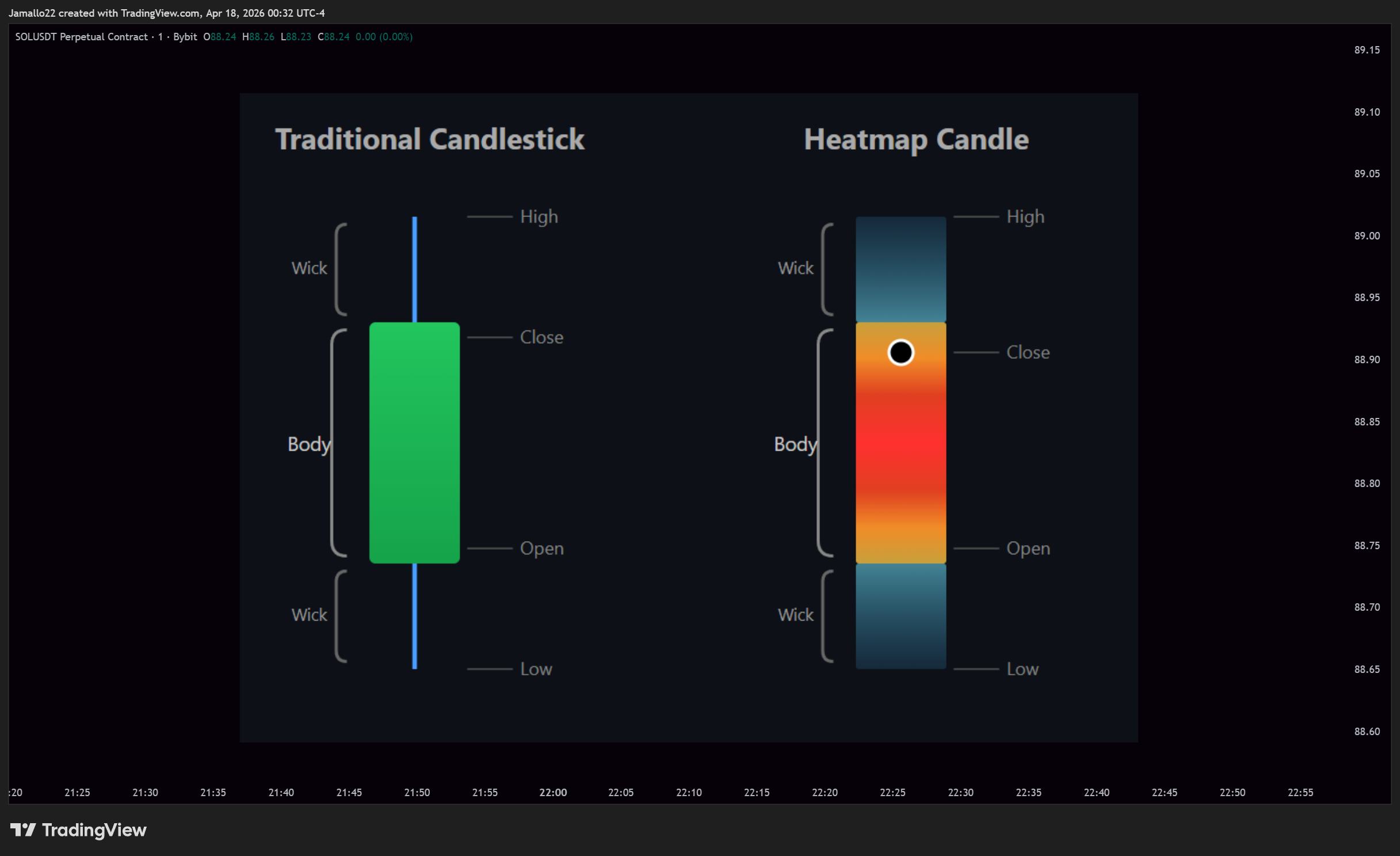Click the Body label of Traditional Candlestick
This screenshot has width=1400, height=856.
coord(309,444)
